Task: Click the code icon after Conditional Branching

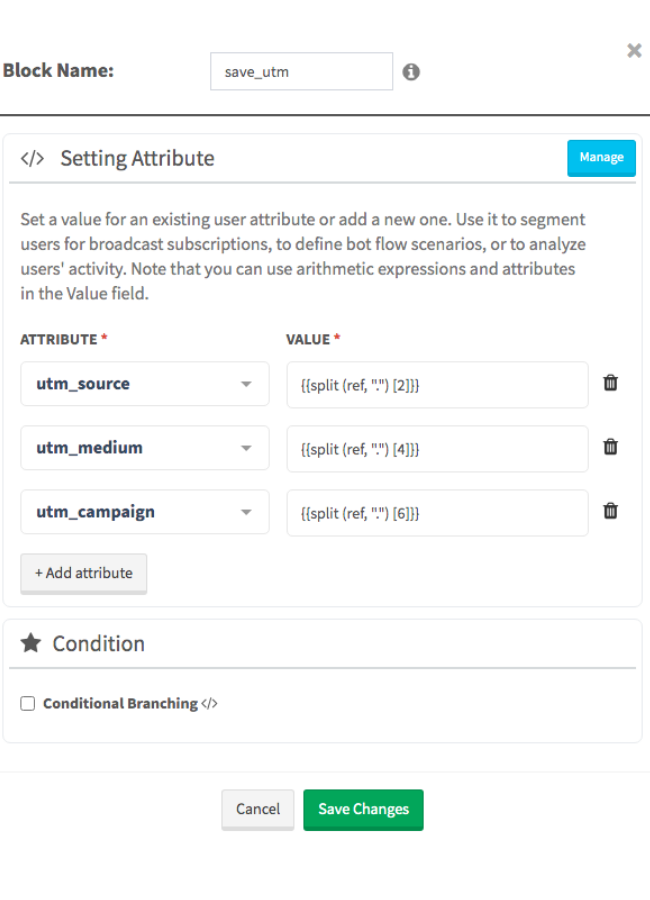Action: (210, 704)
